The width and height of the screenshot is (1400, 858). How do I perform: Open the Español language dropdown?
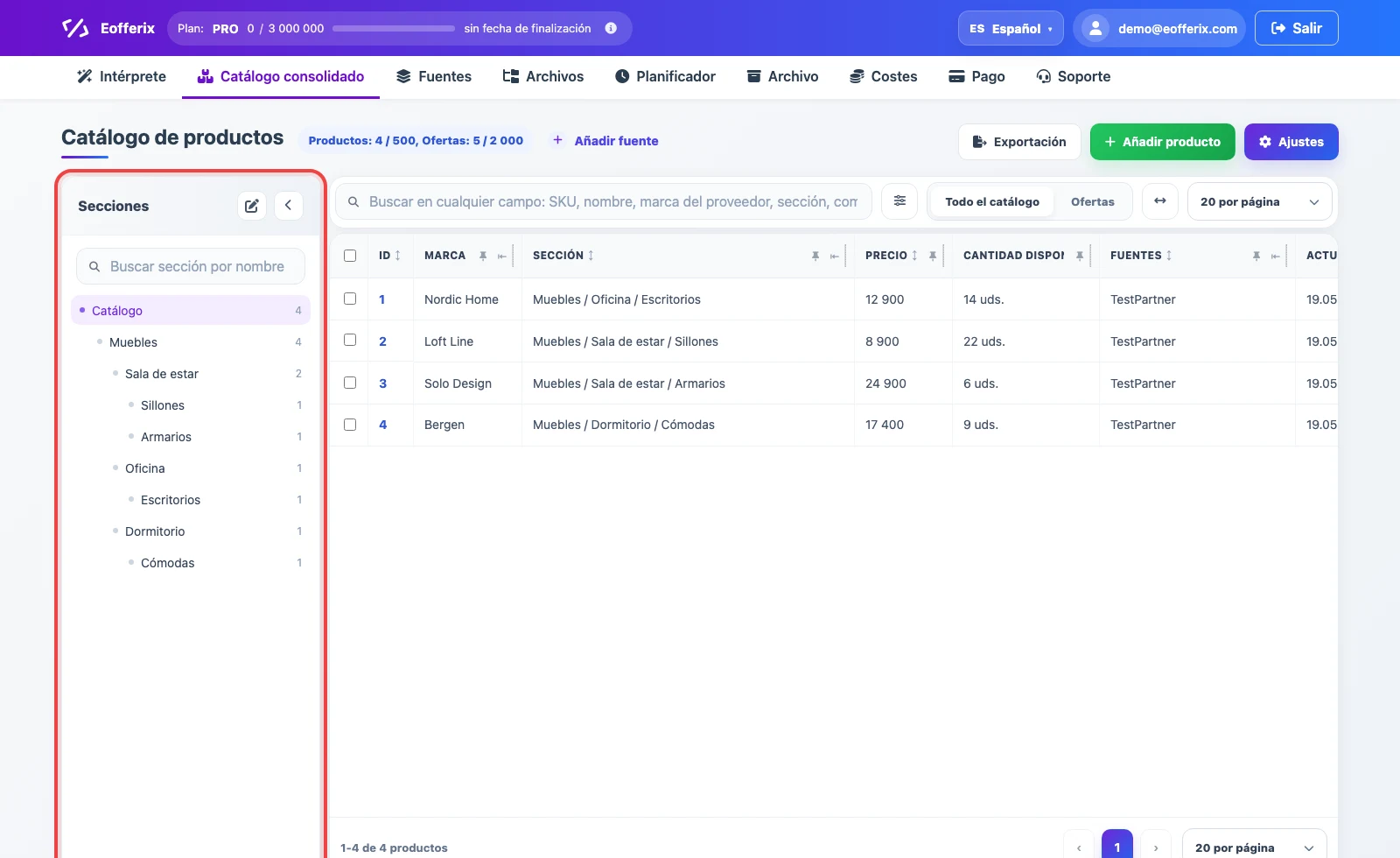tap(1011, 28)
